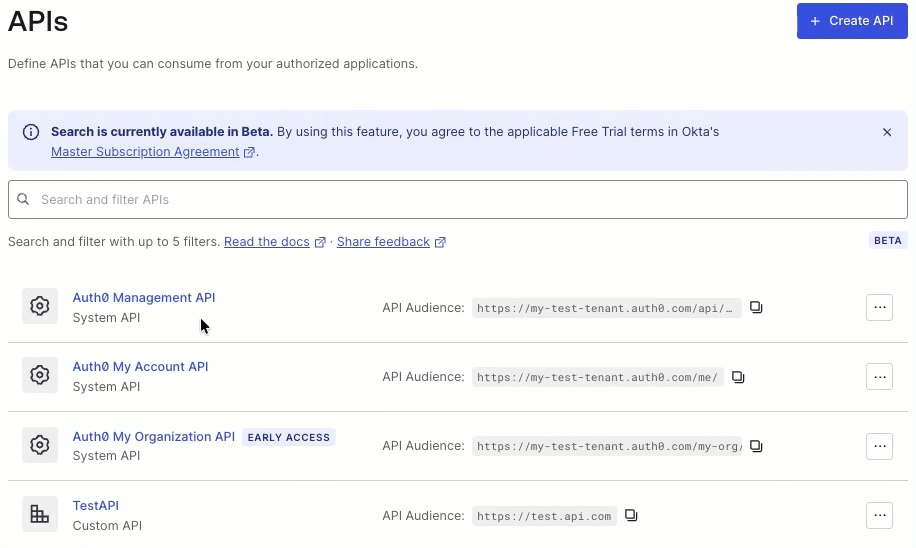Click System API label under Auth0 My Organization API

tap(106, 455)
